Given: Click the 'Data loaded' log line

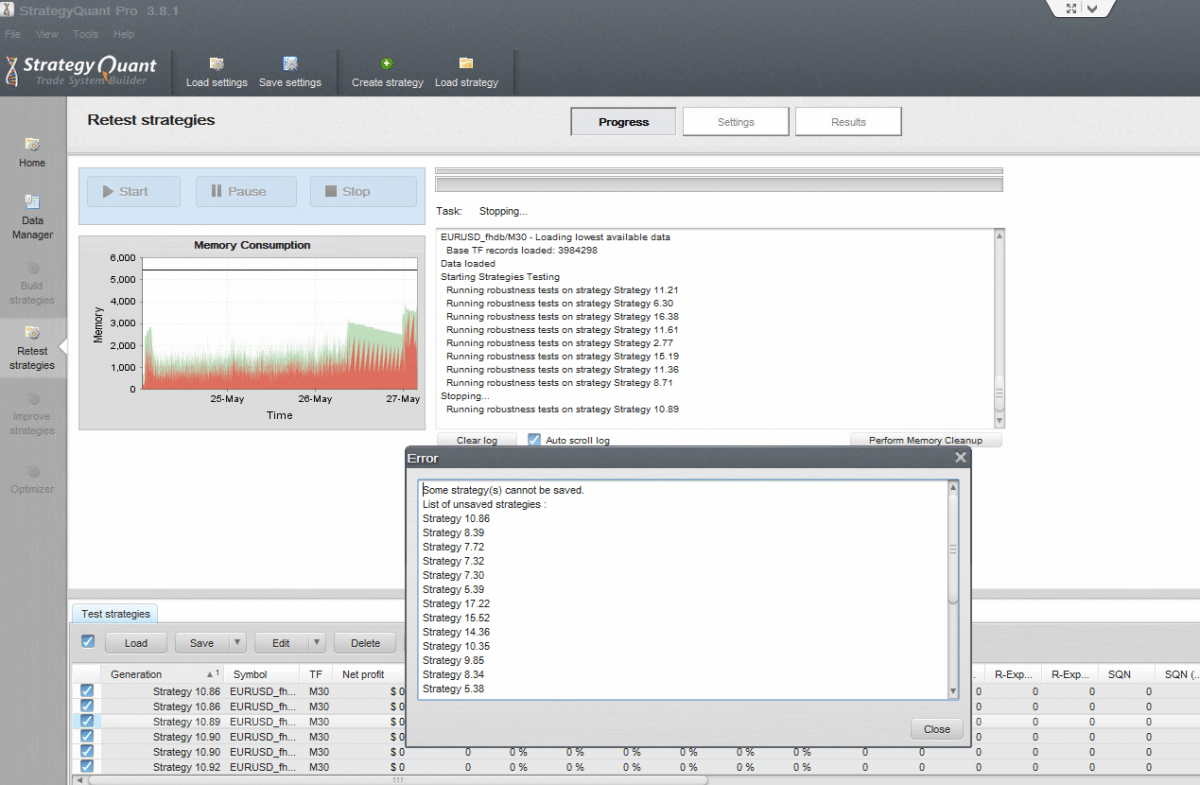Looking at the screenshot, I should 468,264.
